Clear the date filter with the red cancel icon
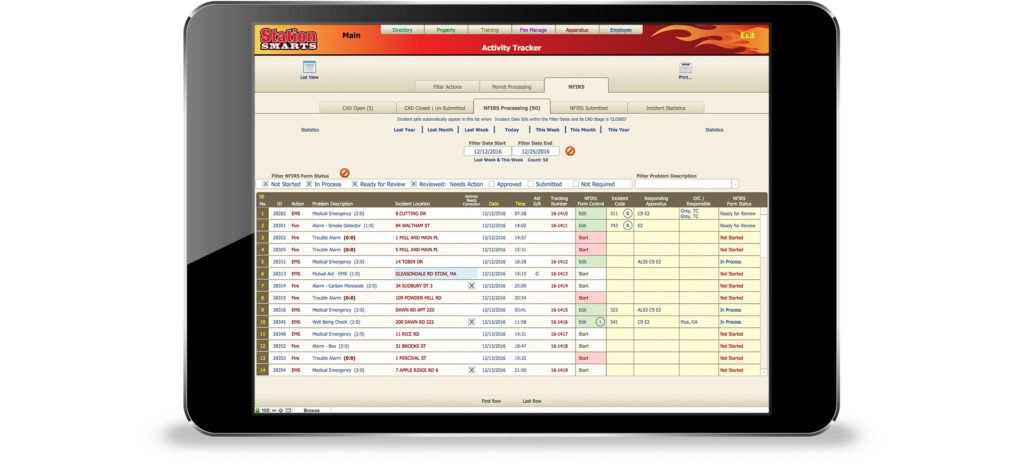1024x467 pixels. tap(569, 151)
